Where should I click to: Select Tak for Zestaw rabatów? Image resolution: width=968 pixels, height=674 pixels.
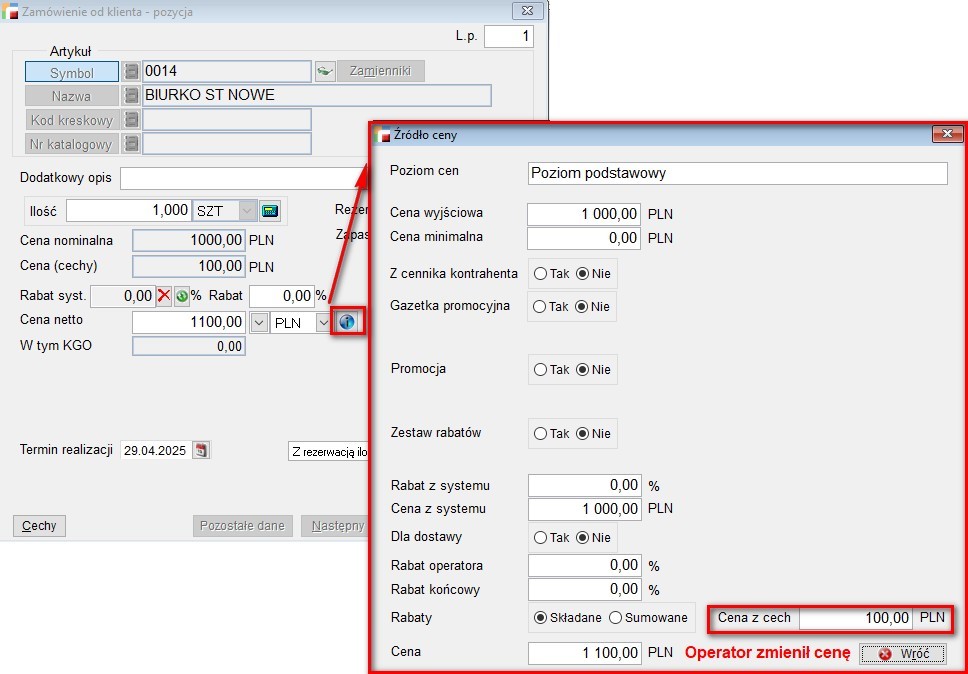point(540,434)
